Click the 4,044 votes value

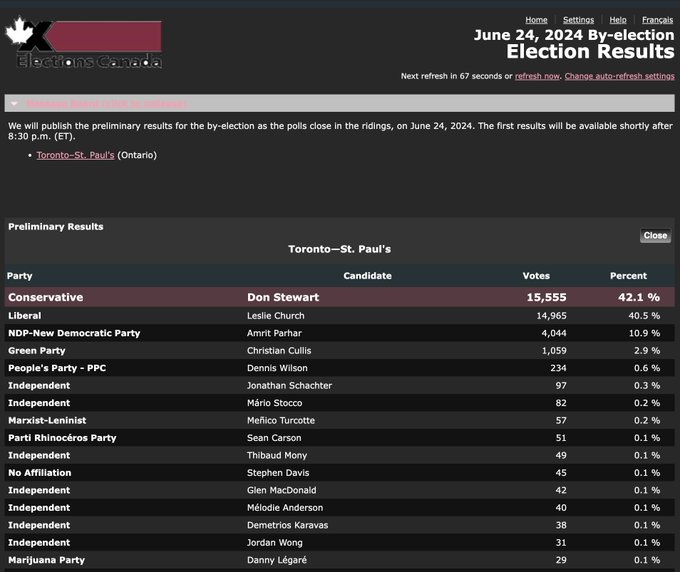(x=554, y=333)
